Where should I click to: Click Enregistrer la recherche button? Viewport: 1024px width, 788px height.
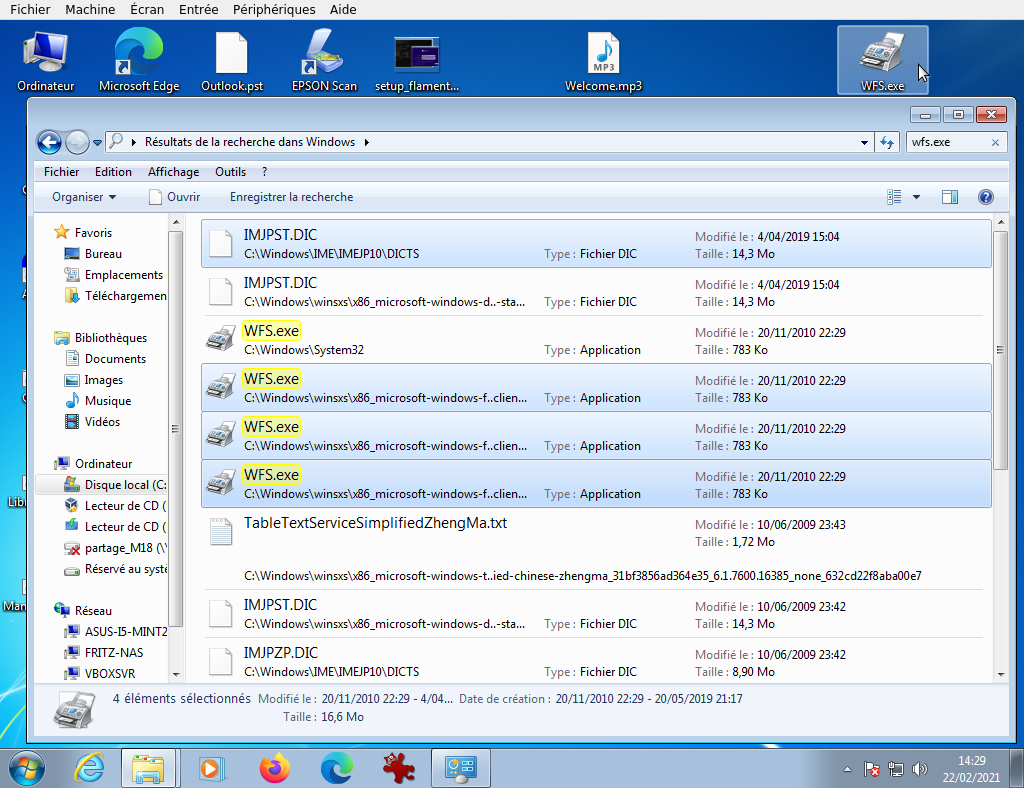(x=291, y=197)
